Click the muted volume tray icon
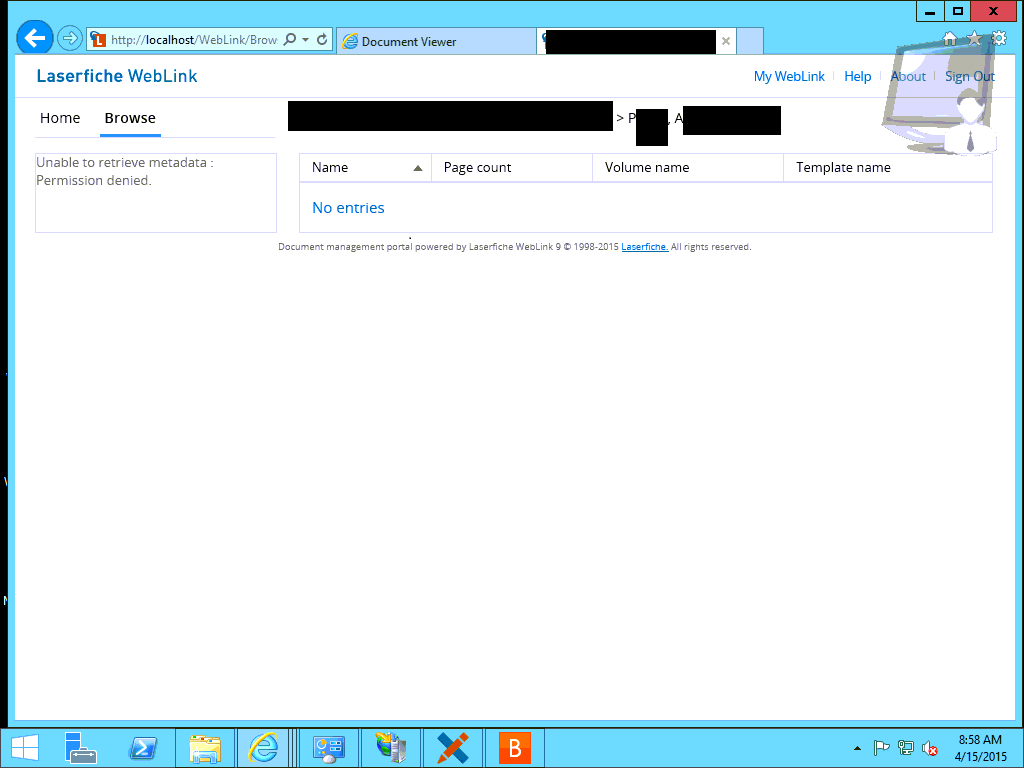 tap(929, 748)
